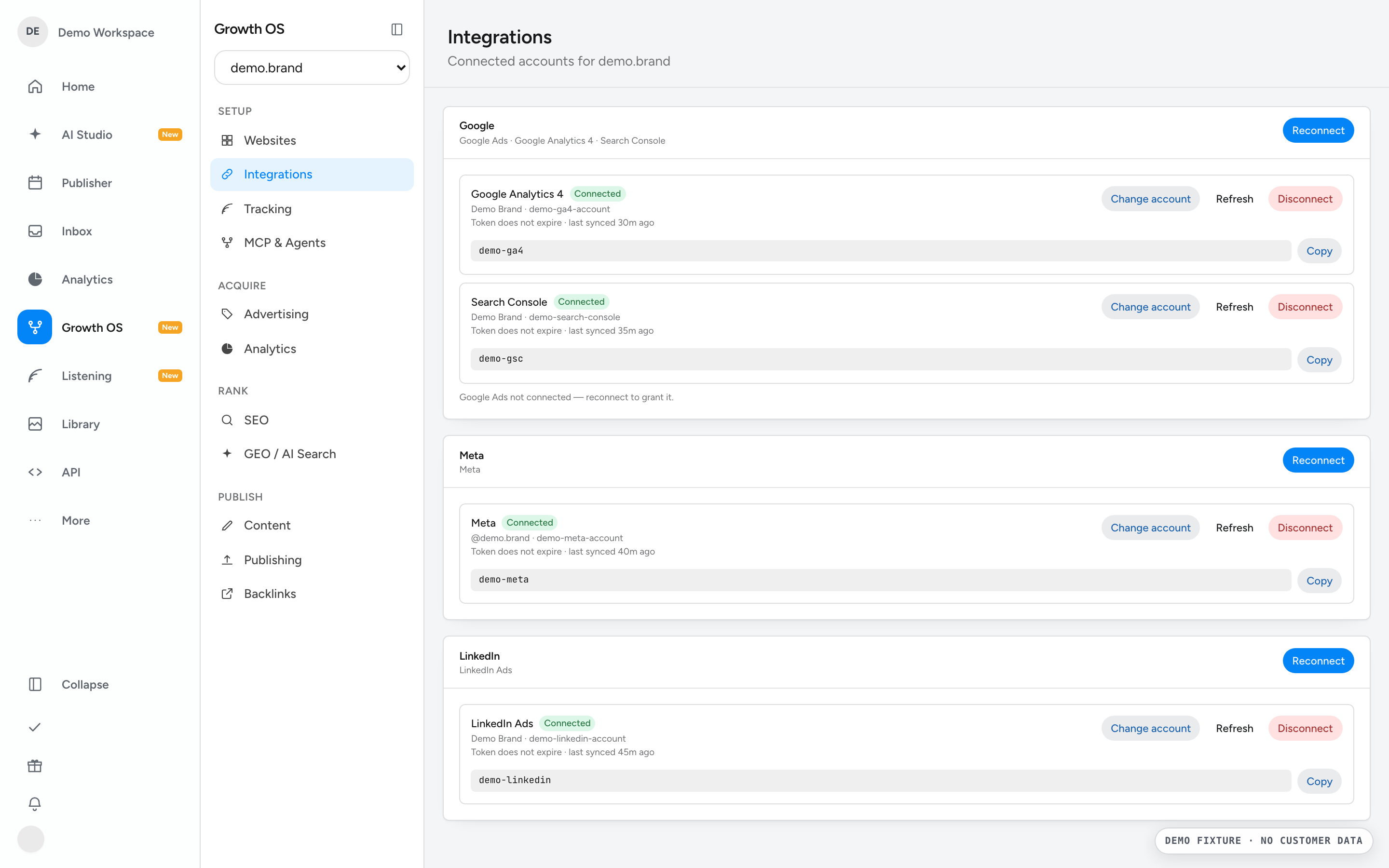Go to Analytics under Acquire section
The image size is (1389, 868).
click(x=312, y=349)
